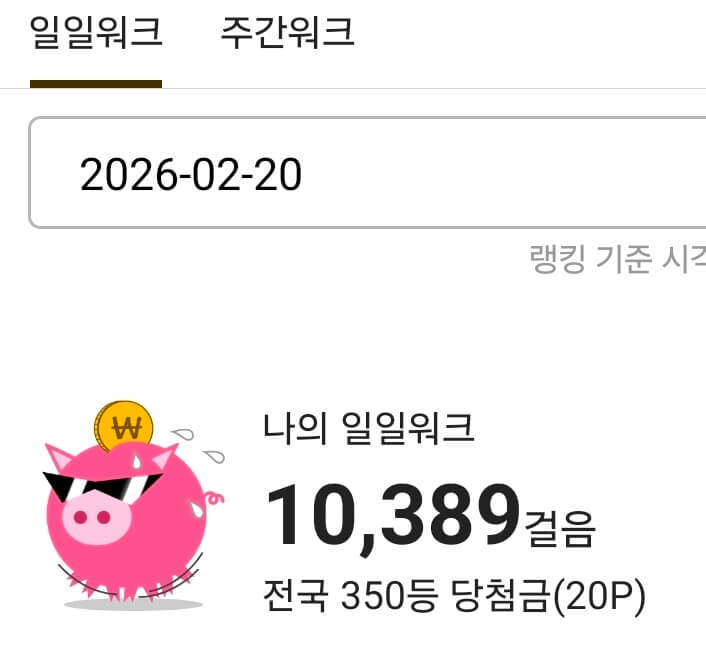The width and height of the screenshot is (706, 658).
Task: Switch to the 주간워크 tab
Action: [287, 32]
